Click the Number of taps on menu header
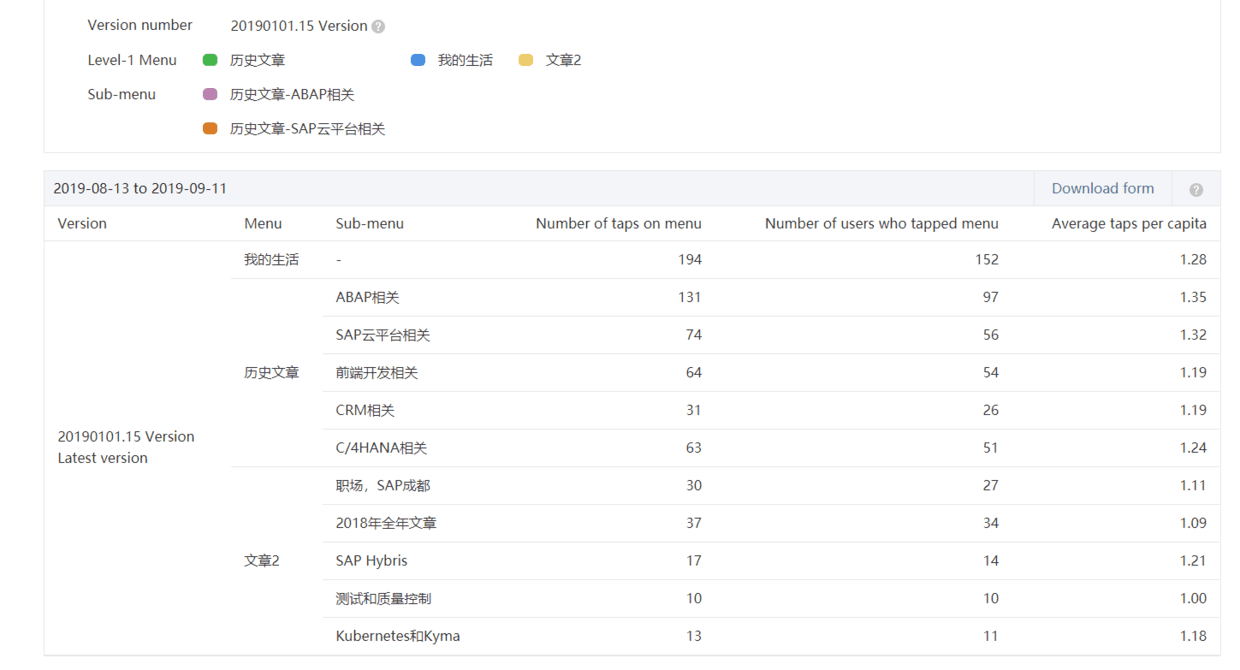Viewport: 1240px width, 670px height. click(619, 223)
